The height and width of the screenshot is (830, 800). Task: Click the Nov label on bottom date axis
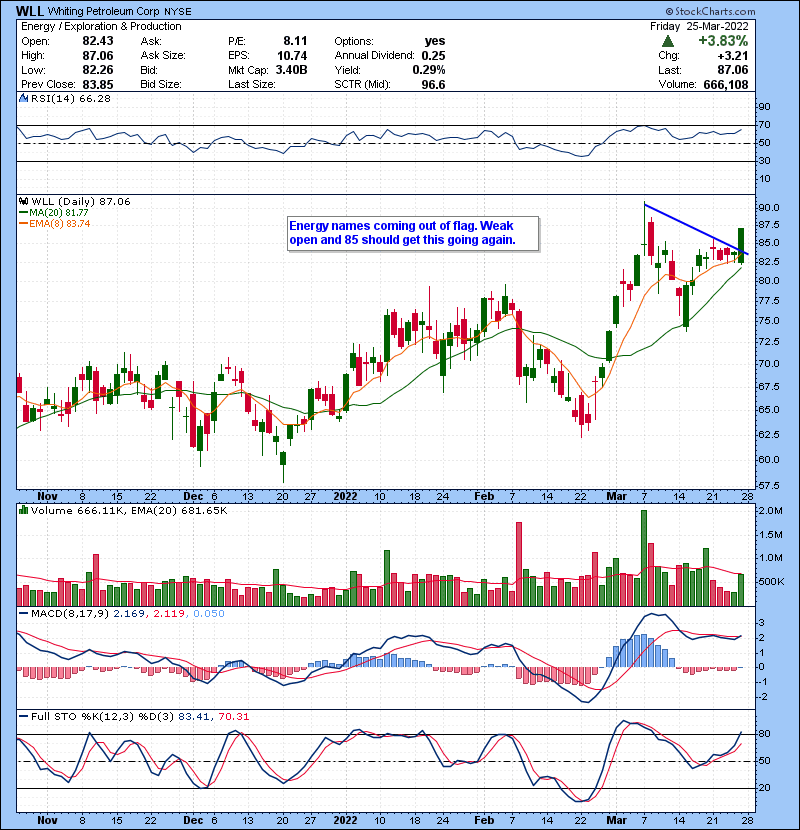[47, 820]
